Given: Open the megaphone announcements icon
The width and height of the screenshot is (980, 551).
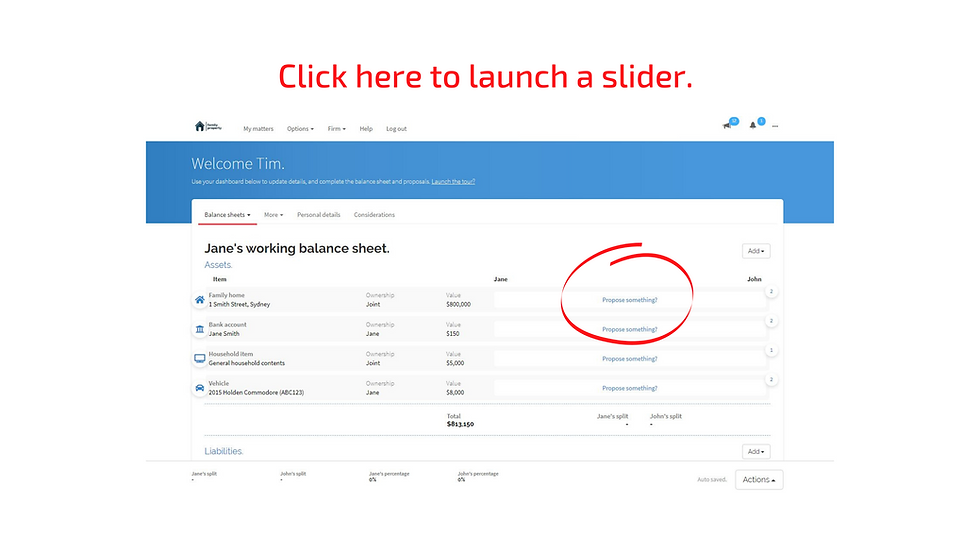Looking at the screenshot, I should [x=727, y=126].
